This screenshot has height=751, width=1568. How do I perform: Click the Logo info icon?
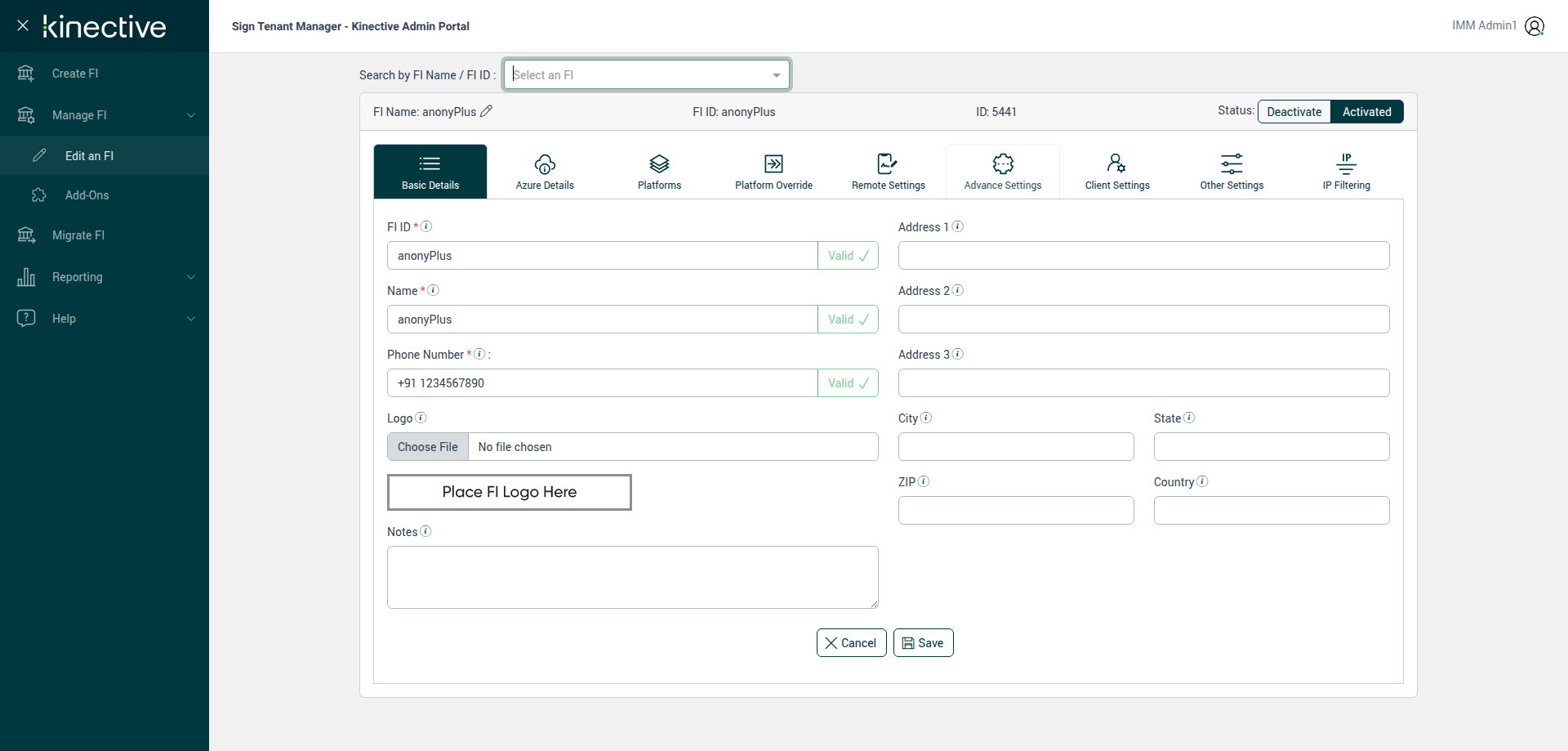[x=421, y=418]
